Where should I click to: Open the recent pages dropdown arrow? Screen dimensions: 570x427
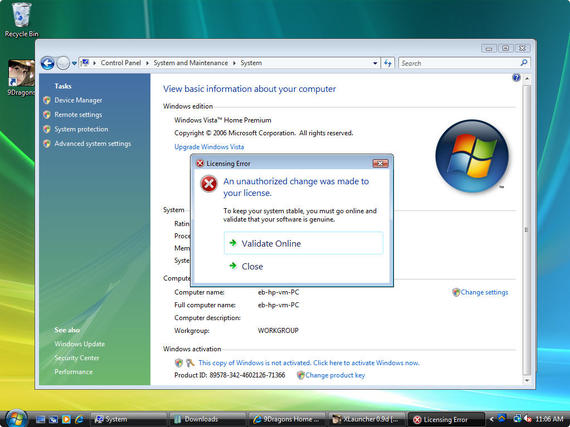74,63
